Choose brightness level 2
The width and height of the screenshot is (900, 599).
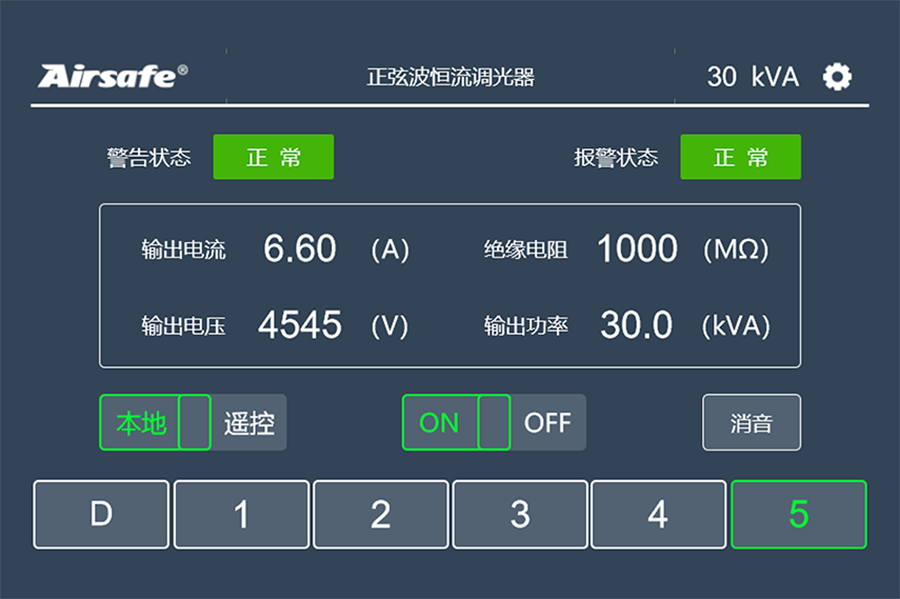click(380, 514)
